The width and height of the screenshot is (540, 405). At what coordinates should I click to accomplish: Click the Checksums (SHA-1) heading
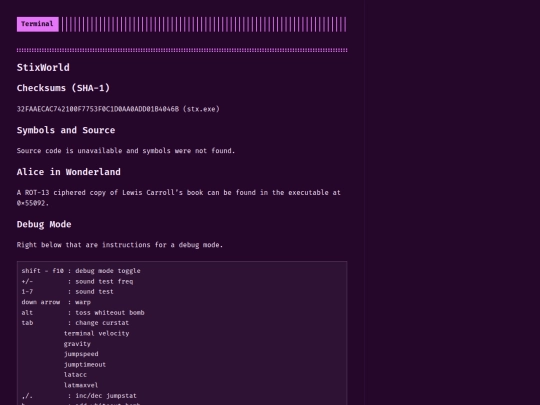63,88
